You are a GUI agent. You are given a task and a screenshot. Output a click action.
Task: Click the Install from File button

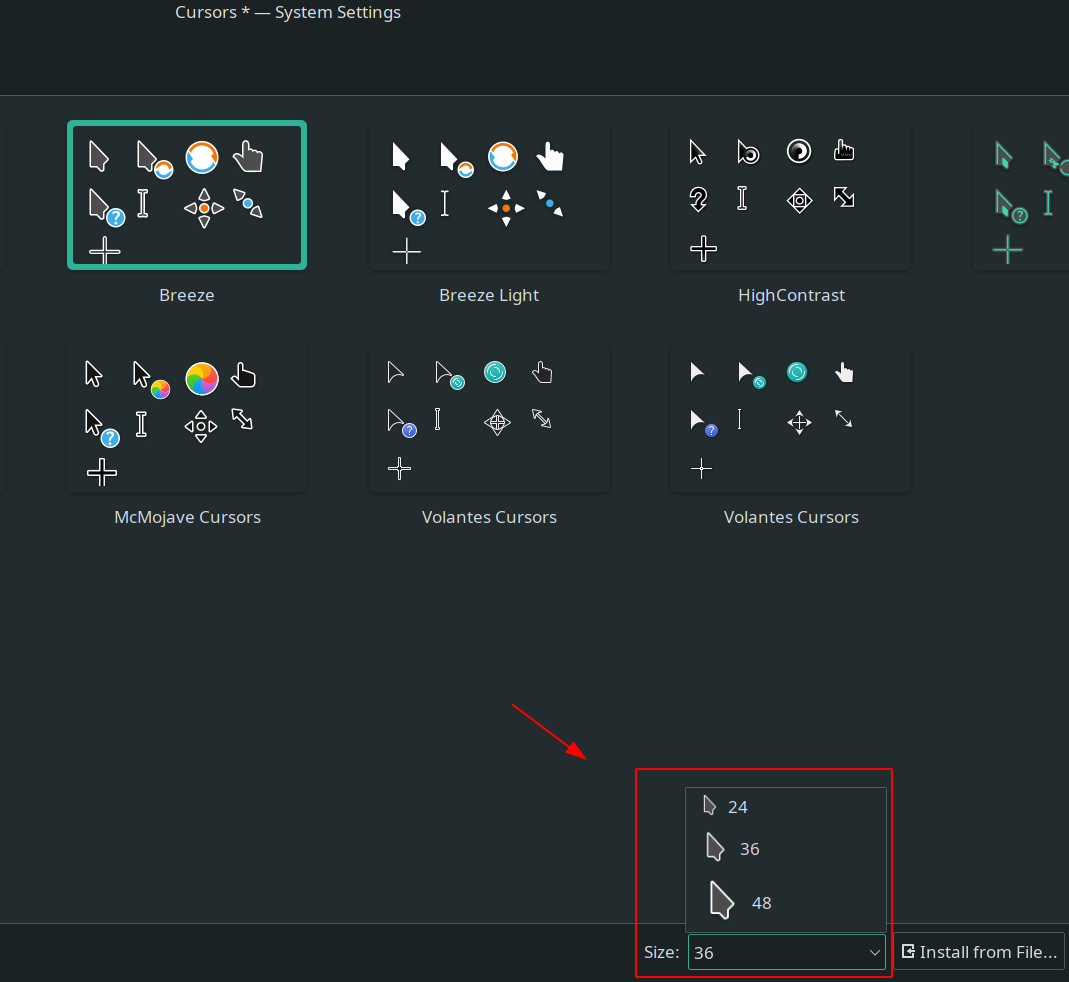pos(979,952)
